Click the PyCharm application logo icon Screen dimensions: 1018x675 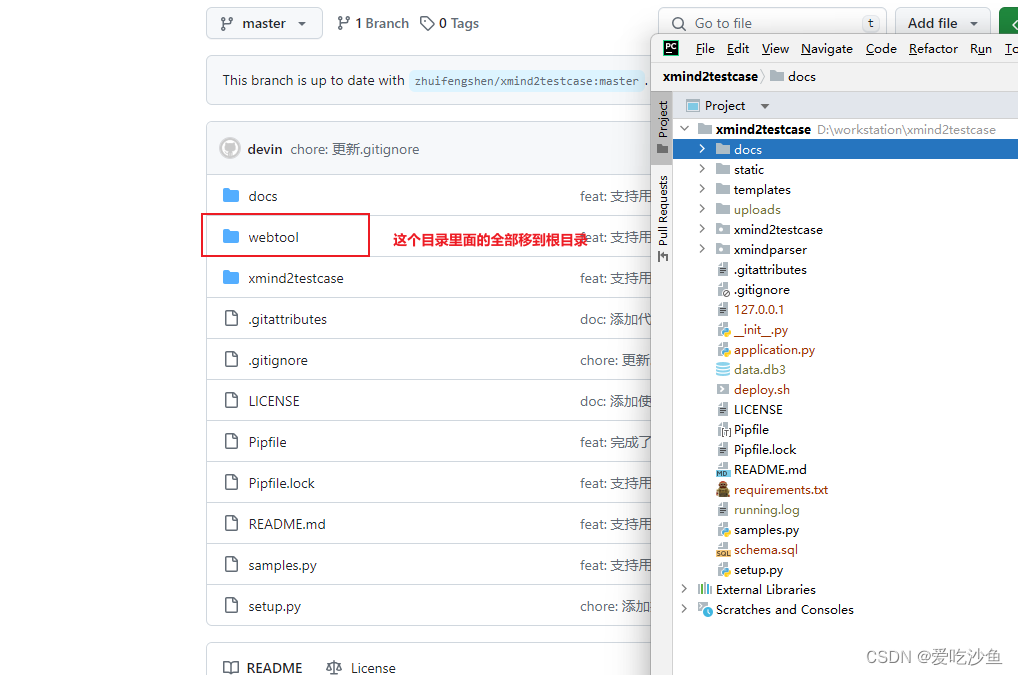point(671,48)
